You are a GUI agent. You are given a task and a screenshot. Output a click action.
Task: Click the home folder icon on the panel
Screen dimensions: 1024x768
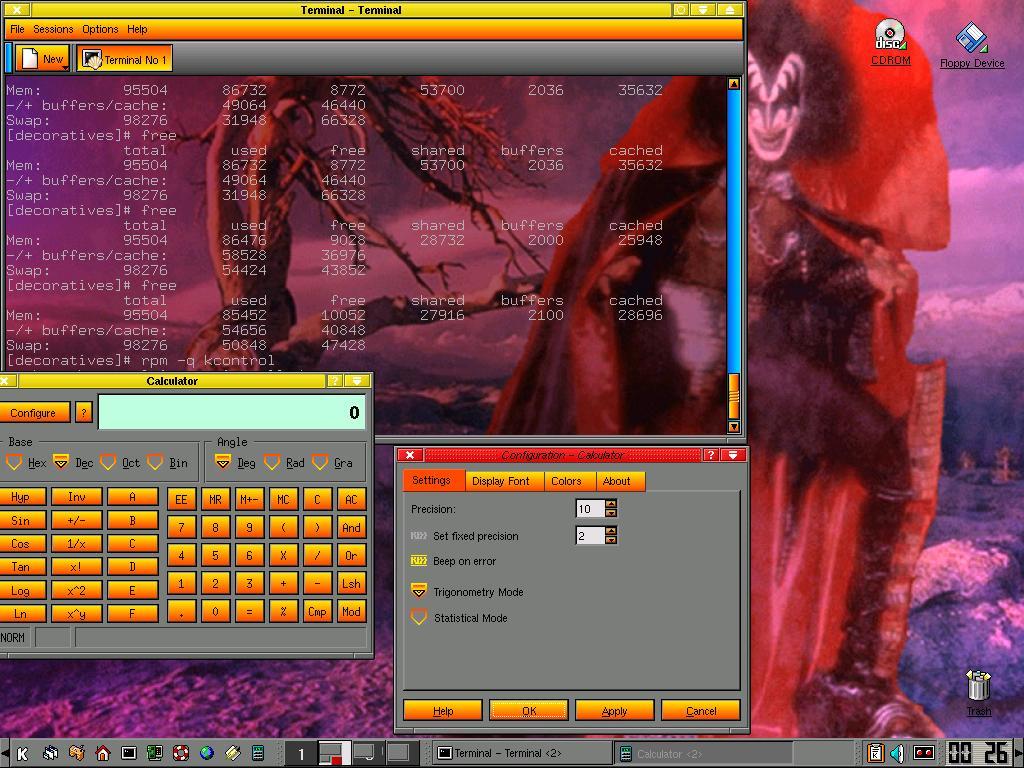click(x=103, y=754)
